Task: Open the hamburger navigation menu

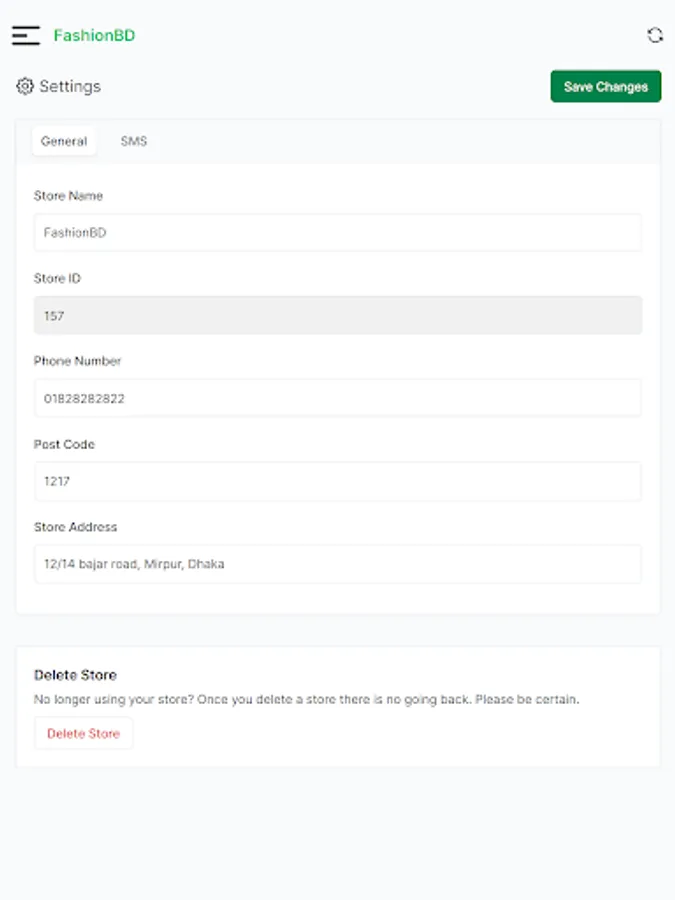Action: click(x=24, y=36)
